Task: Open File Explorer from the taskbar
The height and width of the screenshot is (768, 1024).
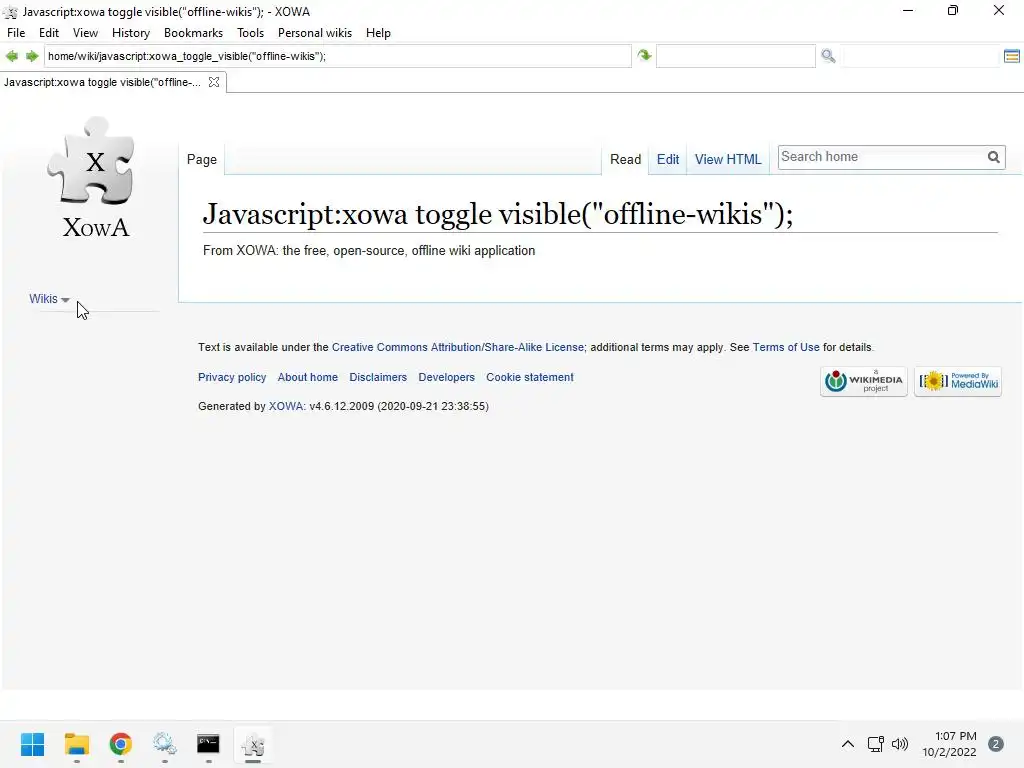Action: pos(77,744)
